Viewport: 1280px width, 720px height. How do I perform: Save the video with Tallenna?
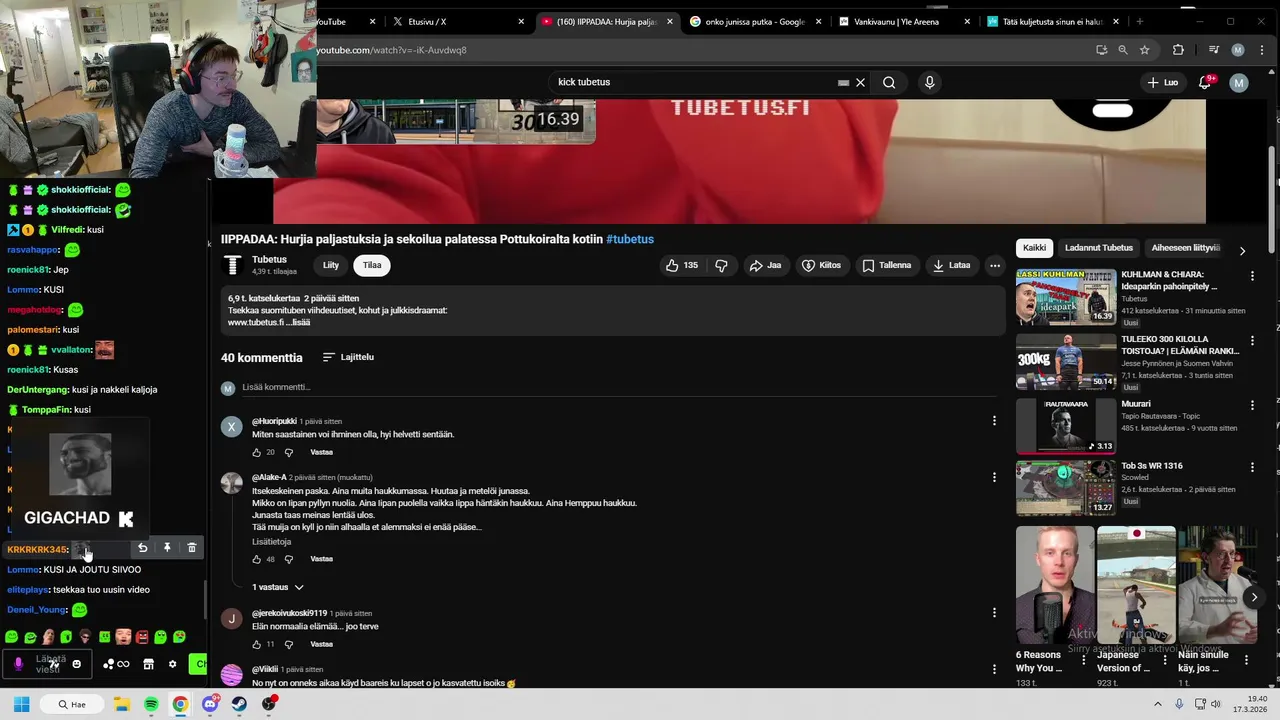point(887,265)
